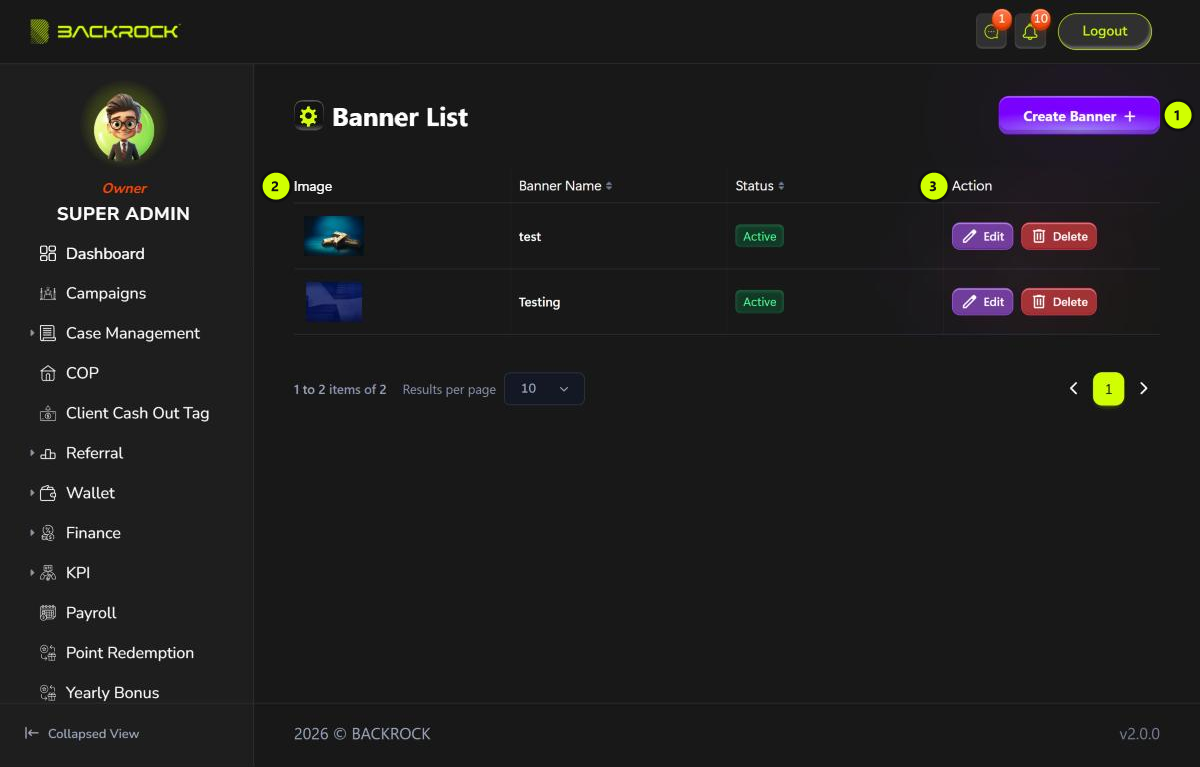Click the Payroll icon in sidebar
1200x767 pixels.
48,614
